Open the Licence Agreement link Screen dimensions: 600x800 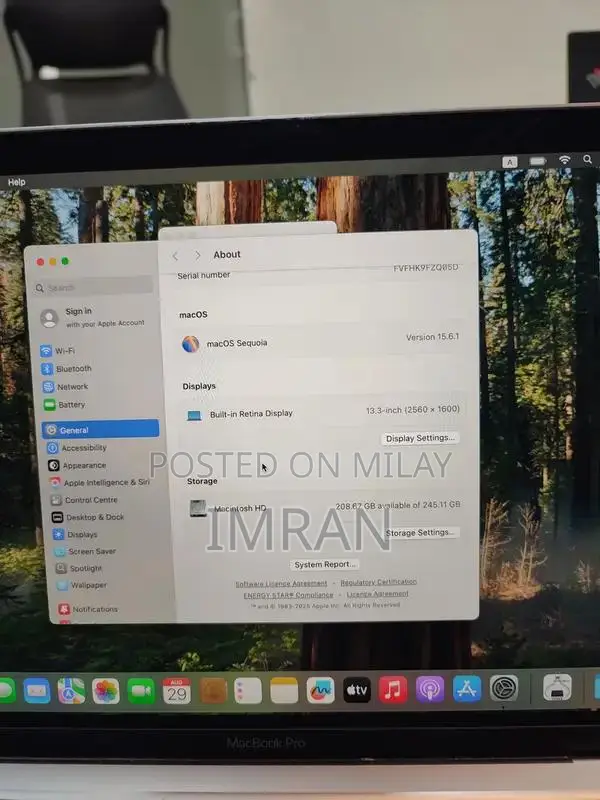pyautogui.click(x=378, y=594)
